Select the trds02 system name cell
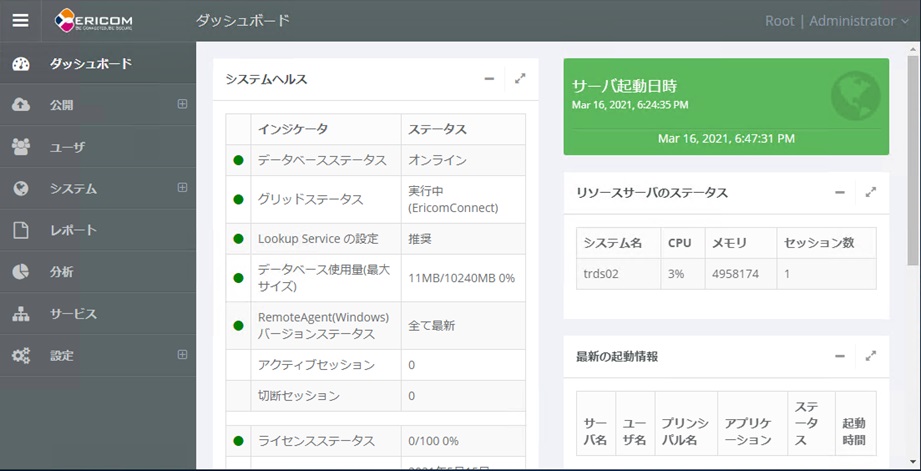Screen dimensions: 921x471 (601, 274)
